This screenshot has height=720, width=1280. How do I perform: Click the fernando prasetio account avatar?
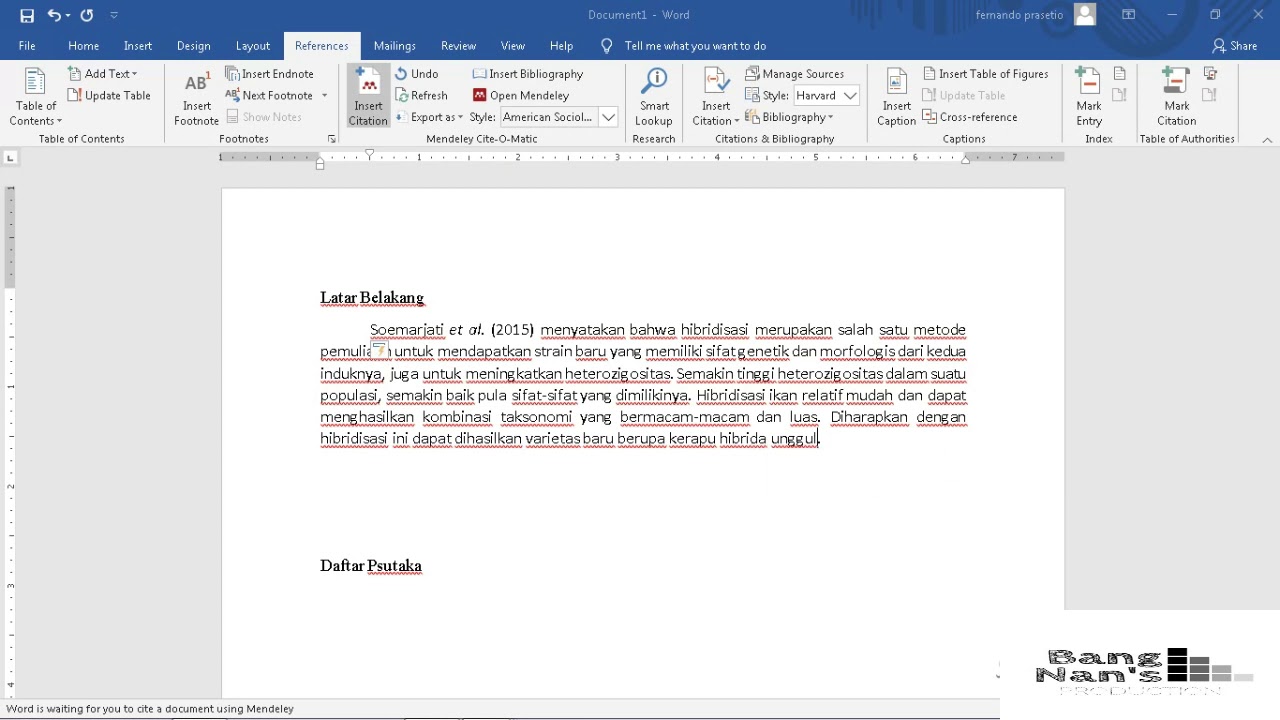pos(1085,15)
